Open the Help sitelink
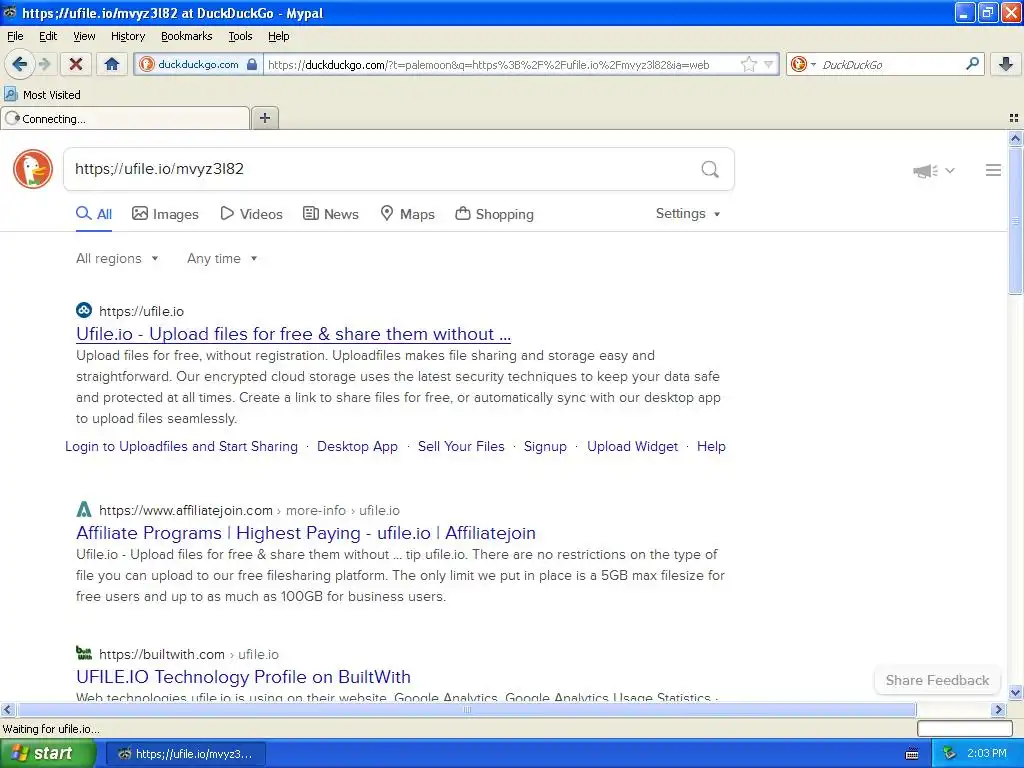The width and height of the screenshot is (1024, 768). [711, 447]
